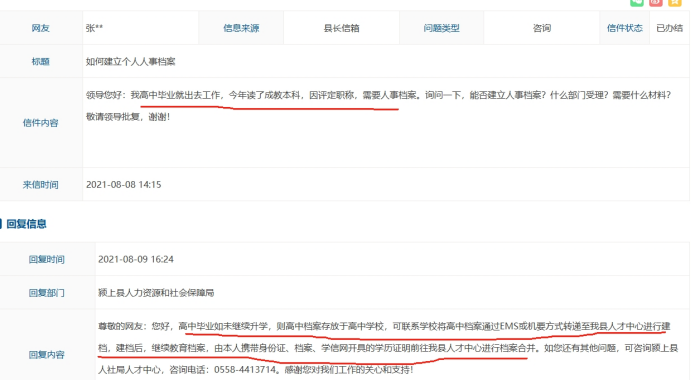Click the 县长信箱 value

click(x=342, y=28)
